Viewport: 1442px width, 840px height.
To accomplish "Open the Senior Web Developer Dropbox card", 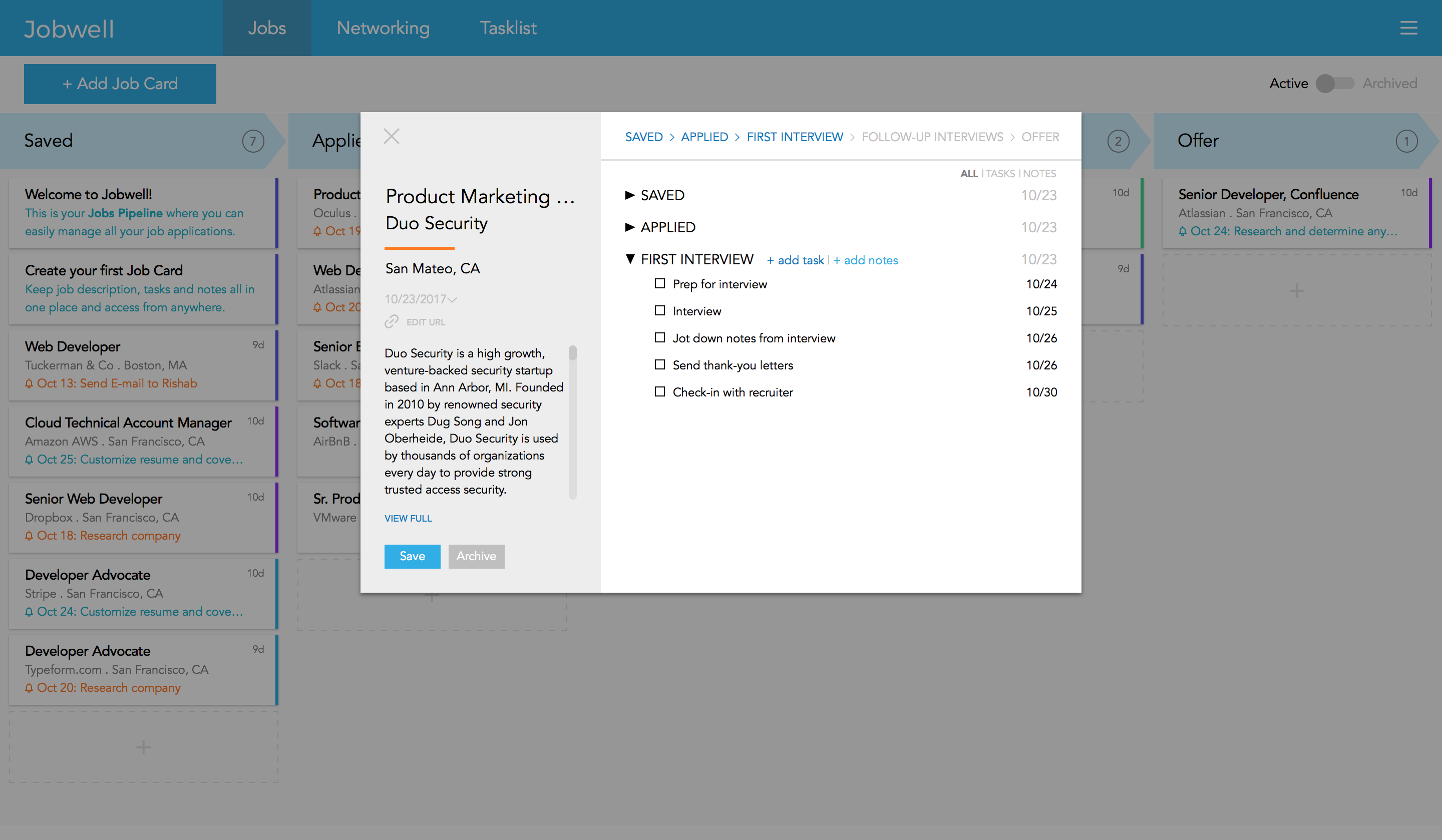I will (x=144, y=517).
